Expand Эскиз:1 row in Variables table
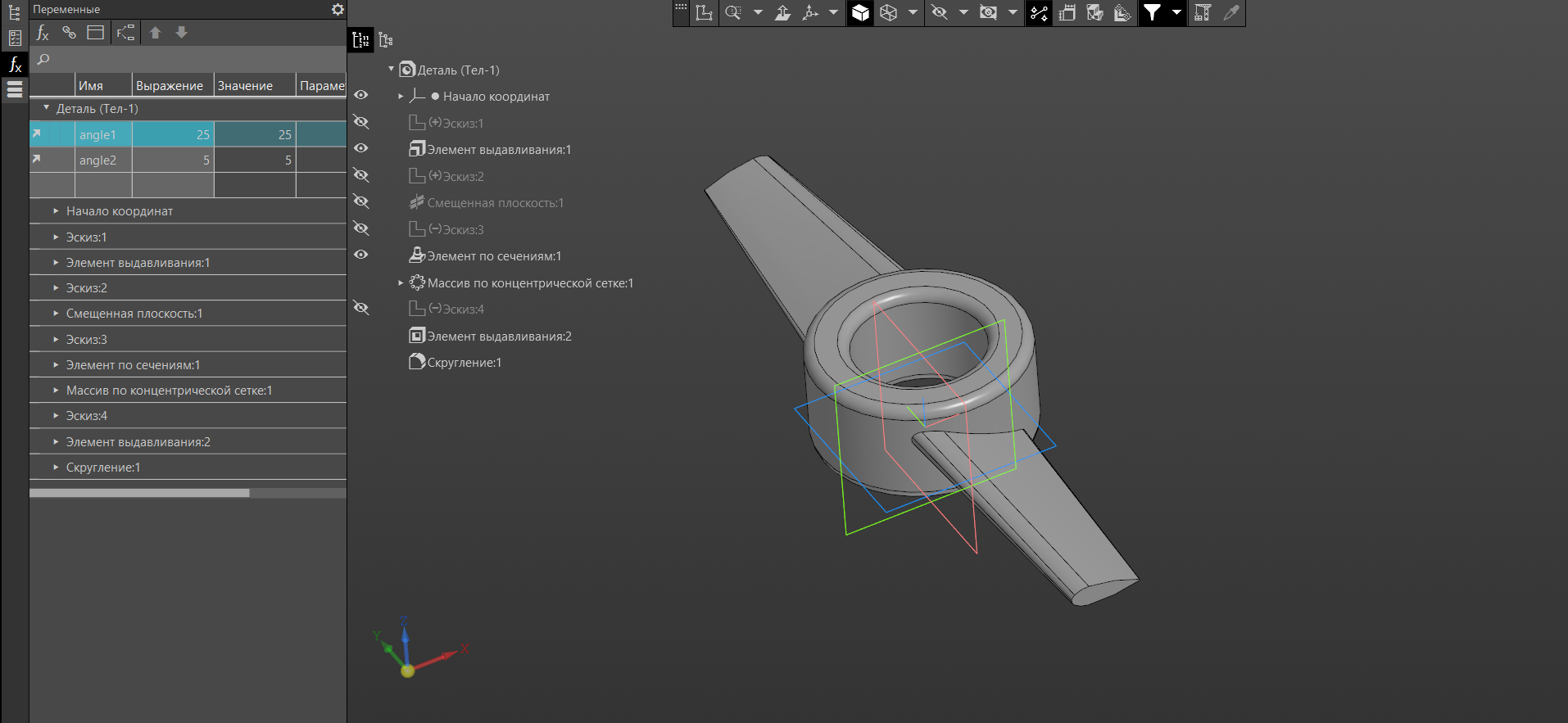 [56, 237]
